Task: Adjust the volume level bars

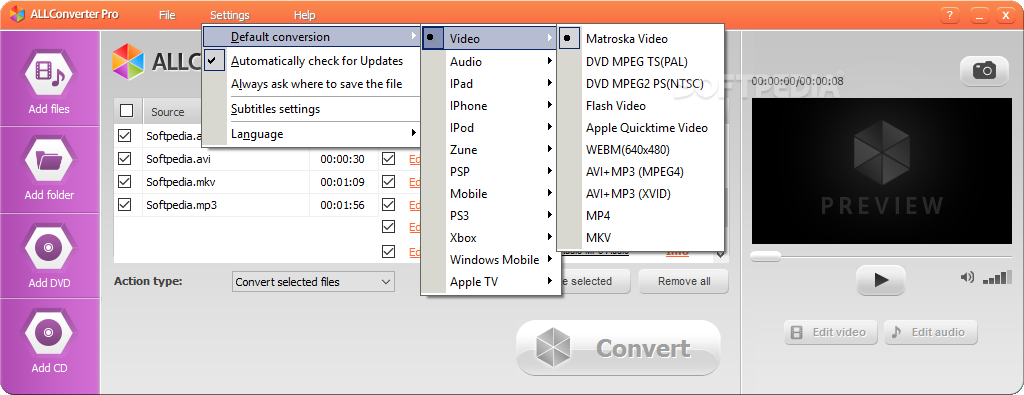Action: (x=997, y=277)
